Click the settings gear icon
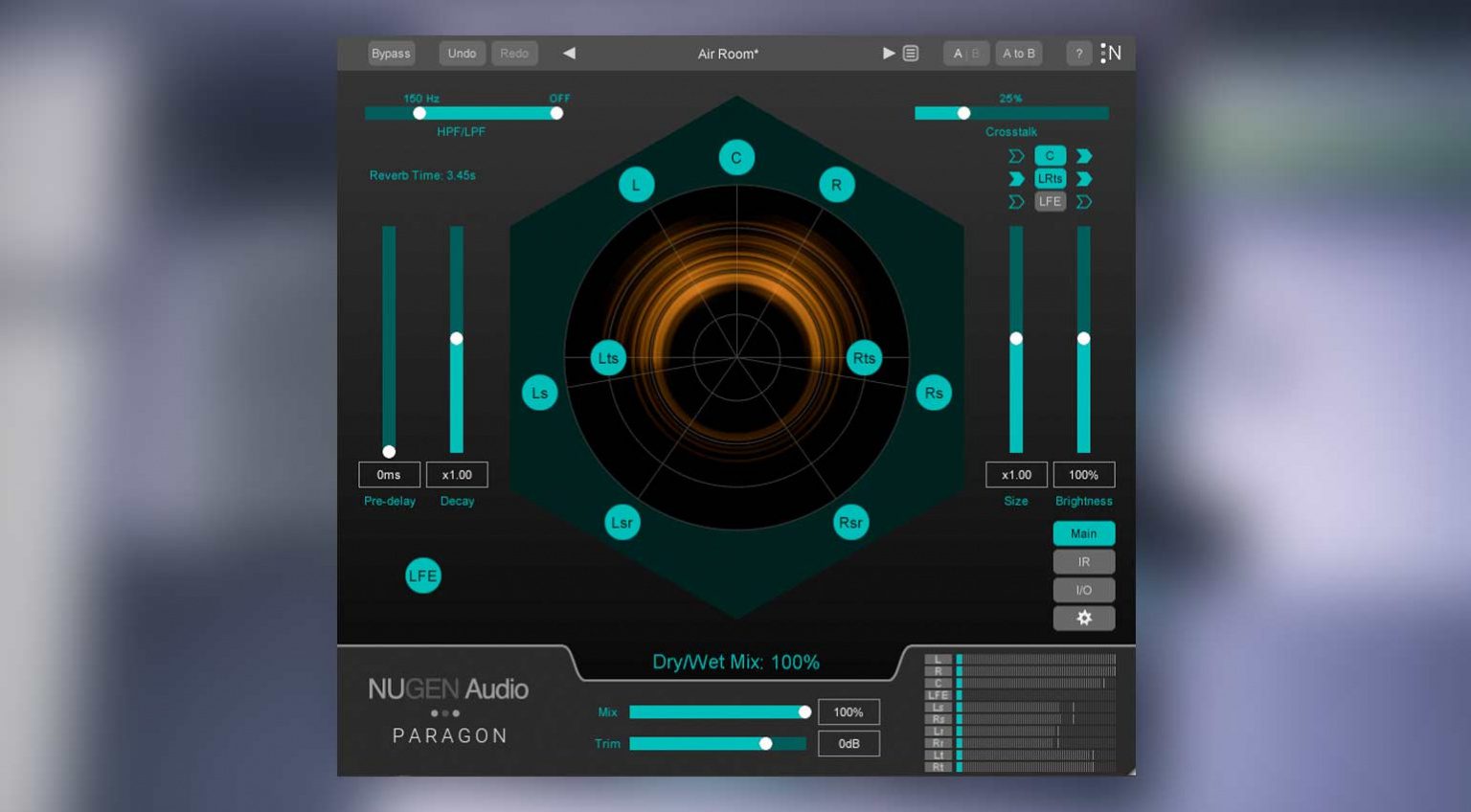 click(1083, 619)
